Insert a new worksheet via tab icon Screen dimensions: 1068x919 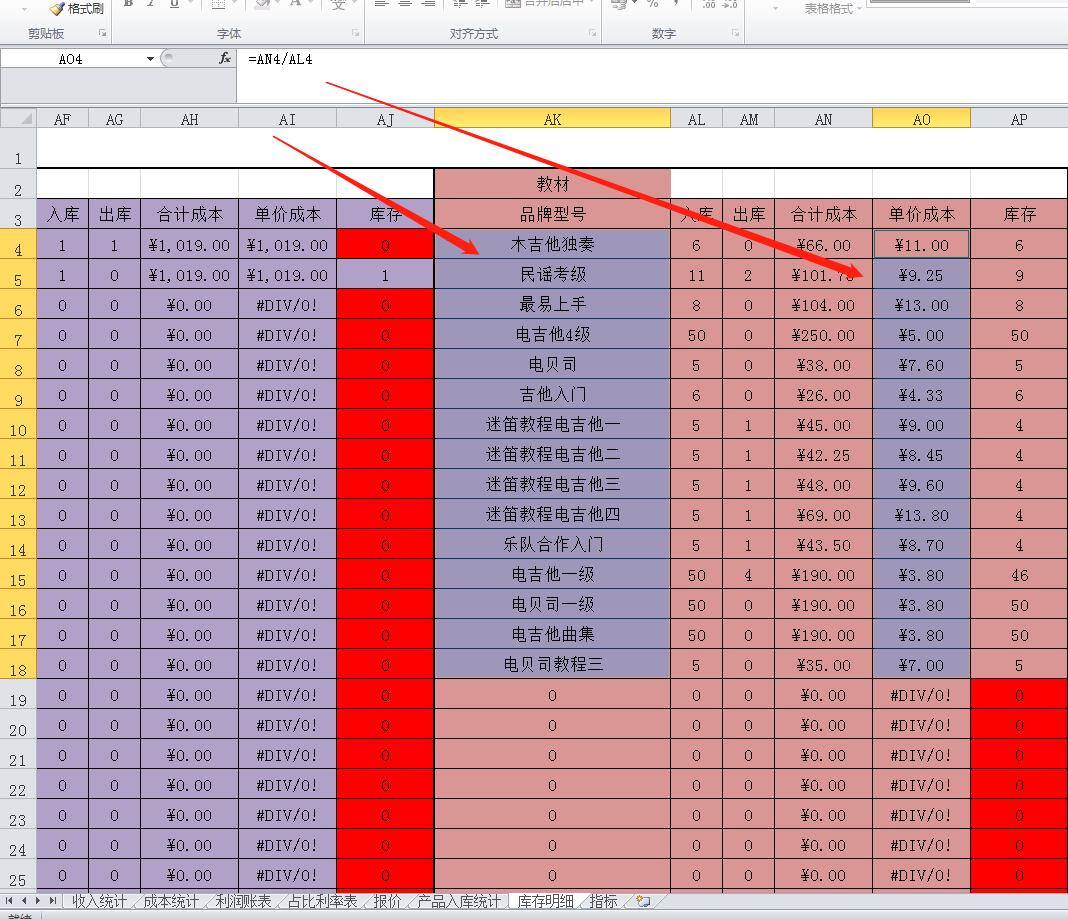click(x=643, y=901)
